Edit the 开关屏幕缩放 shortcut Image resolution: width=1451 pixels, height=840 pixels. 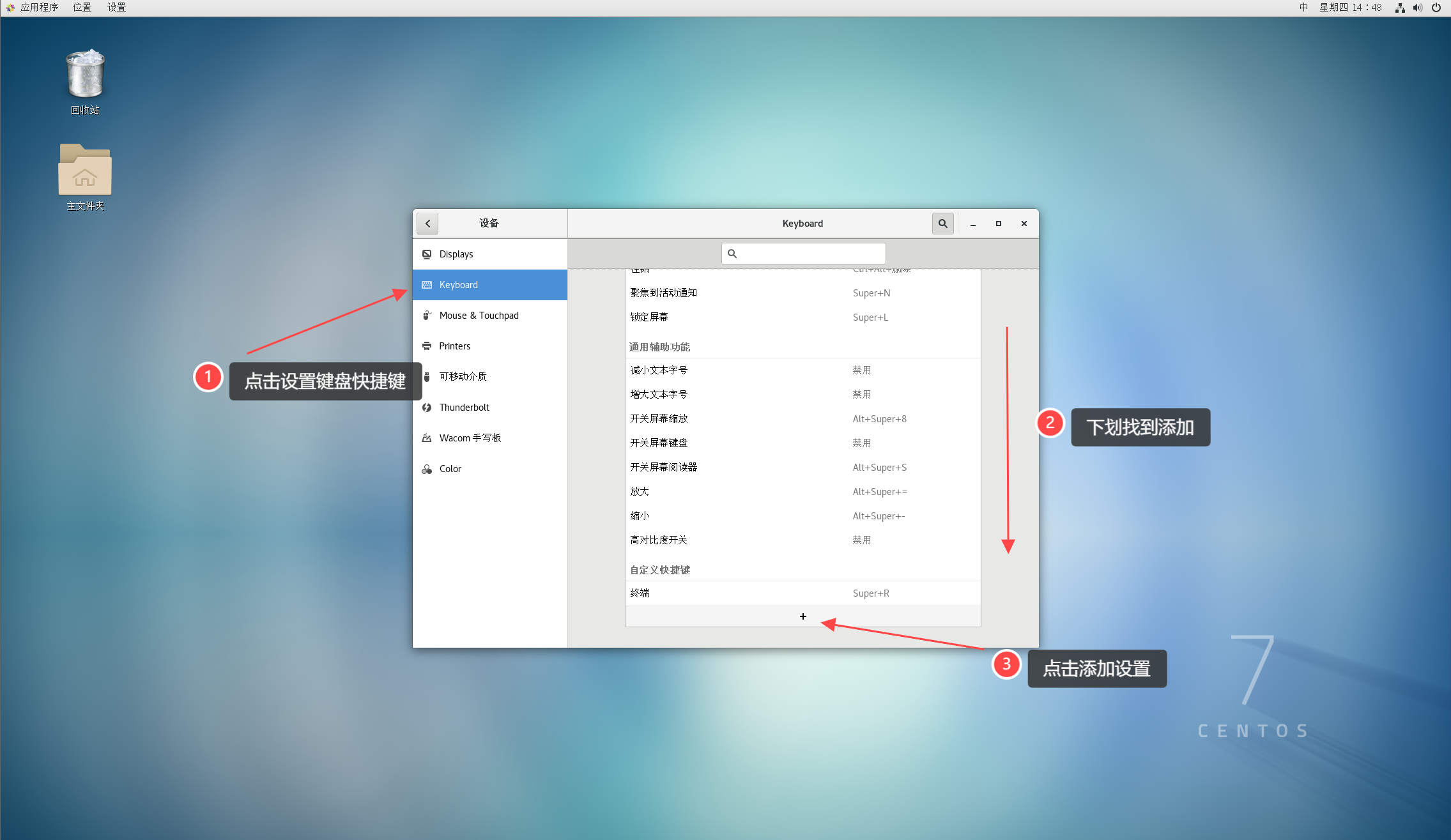tap(803, 419)
